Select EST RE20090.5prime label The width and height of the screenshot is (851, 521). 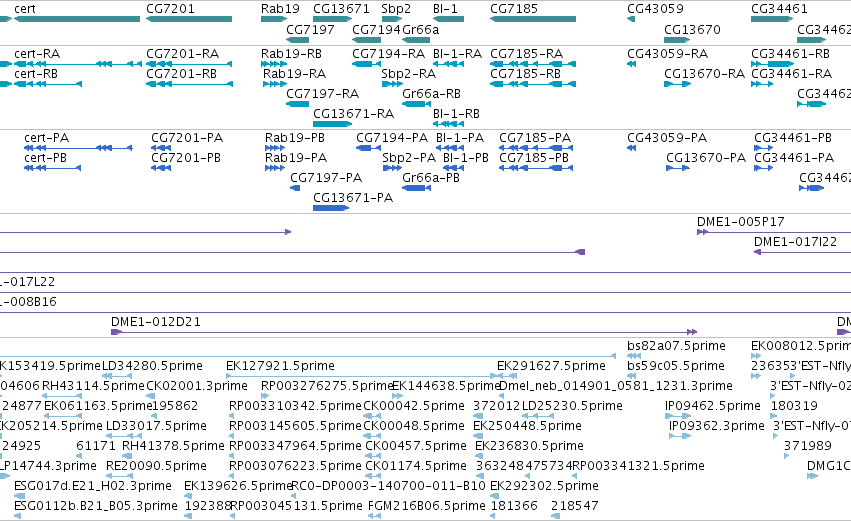click(x=156, y=466)
